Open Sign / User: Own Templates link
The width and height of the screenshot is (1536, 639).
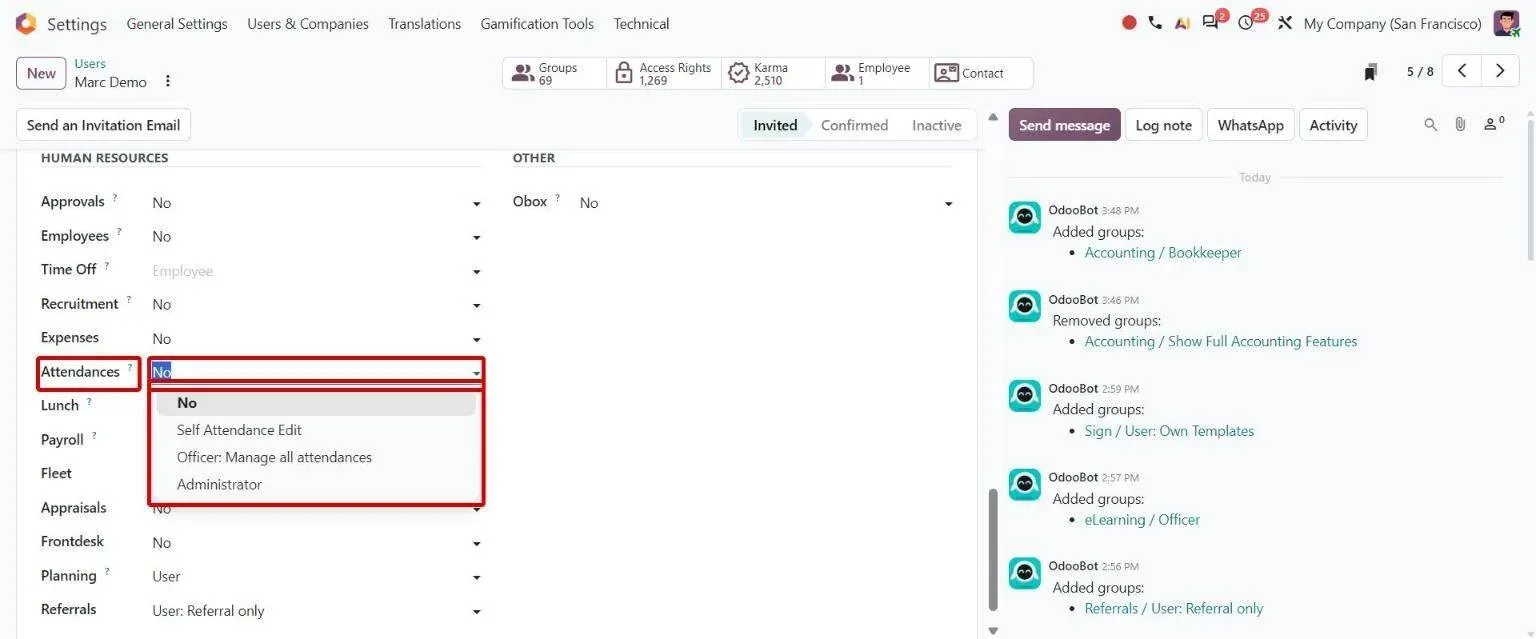click(1169, 431)
